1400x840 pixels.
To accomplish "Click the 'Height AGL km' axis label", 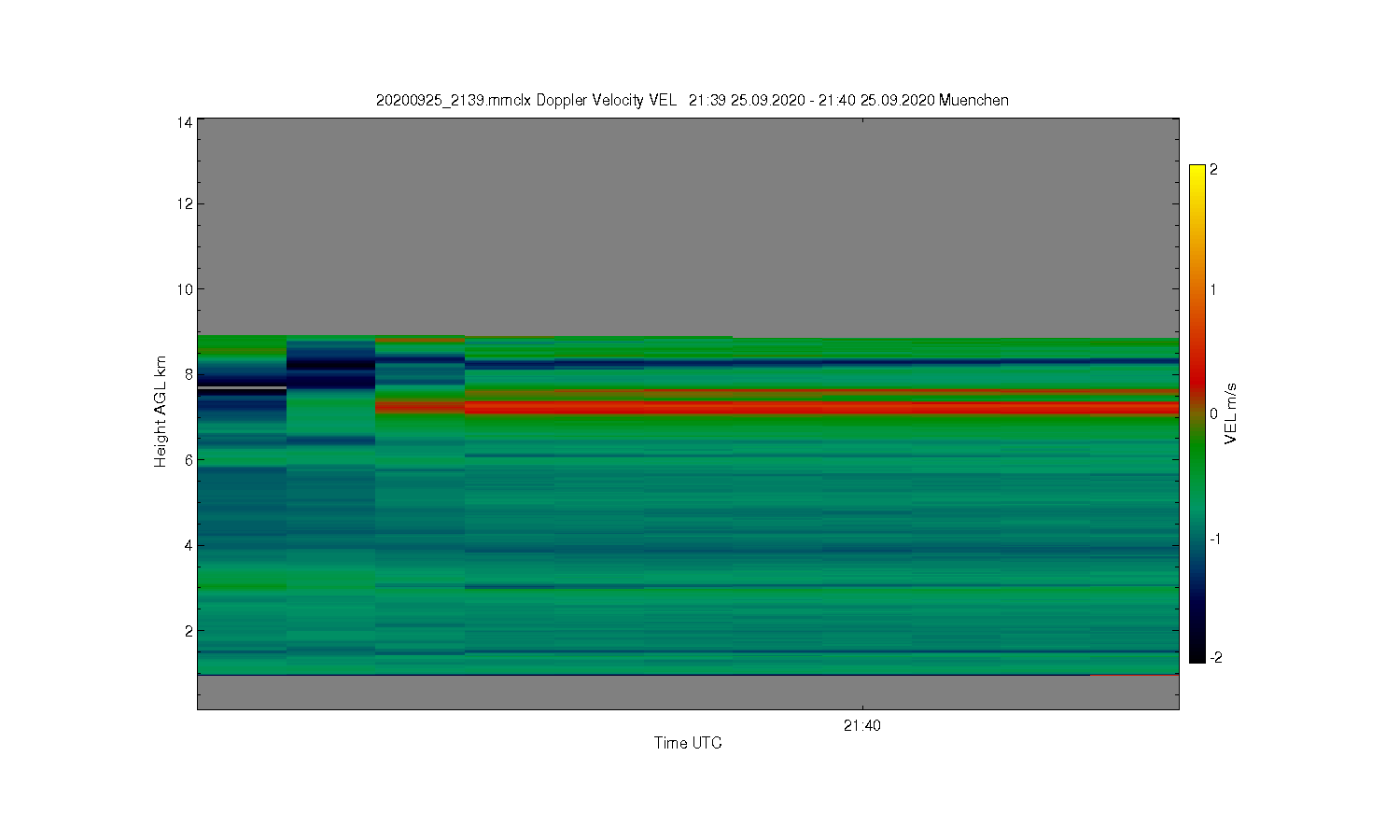I will [161, 412].
